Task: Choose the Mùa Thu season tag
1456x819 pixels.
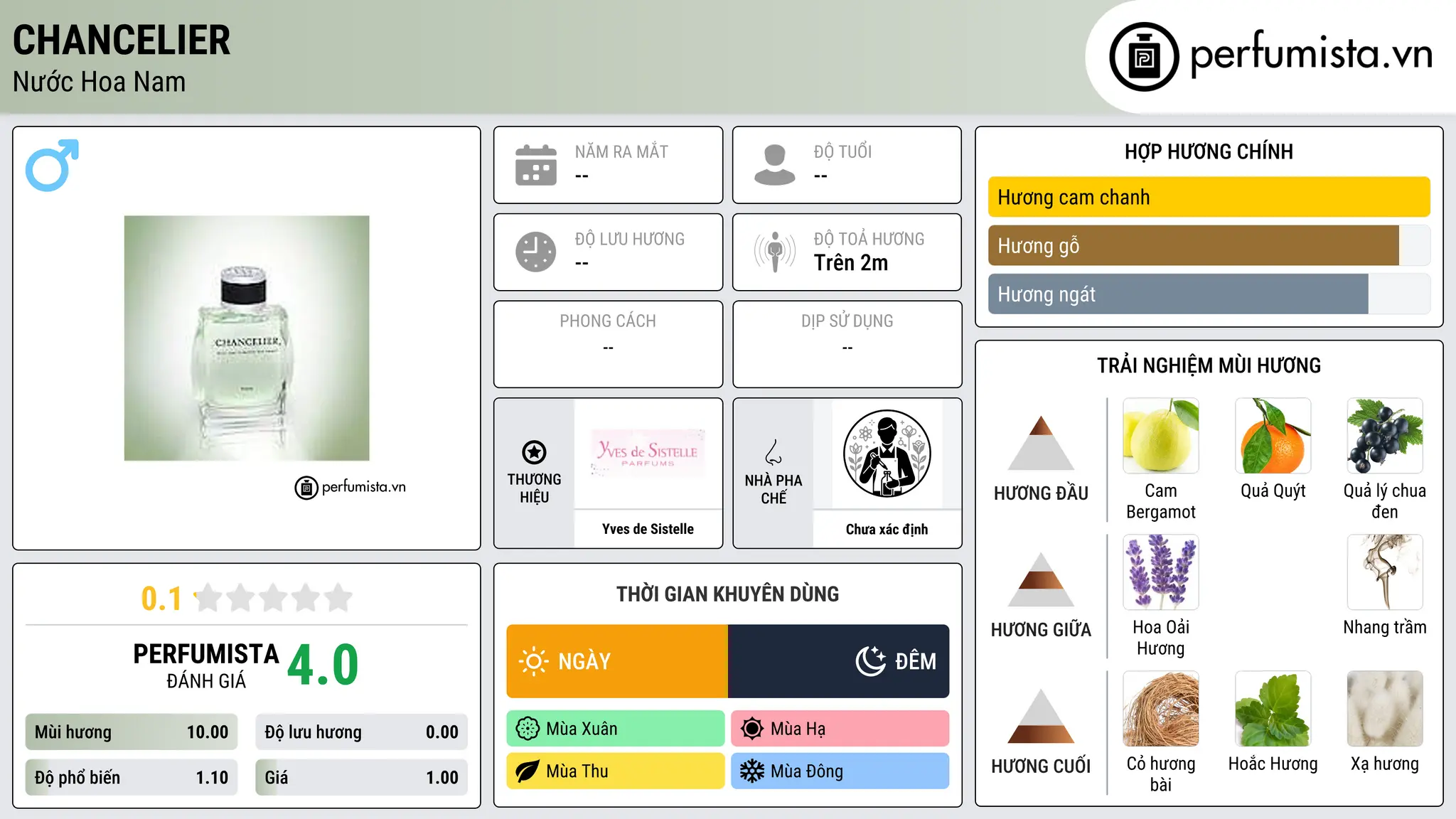Action: pyautogui.click(x=616, y=771)
